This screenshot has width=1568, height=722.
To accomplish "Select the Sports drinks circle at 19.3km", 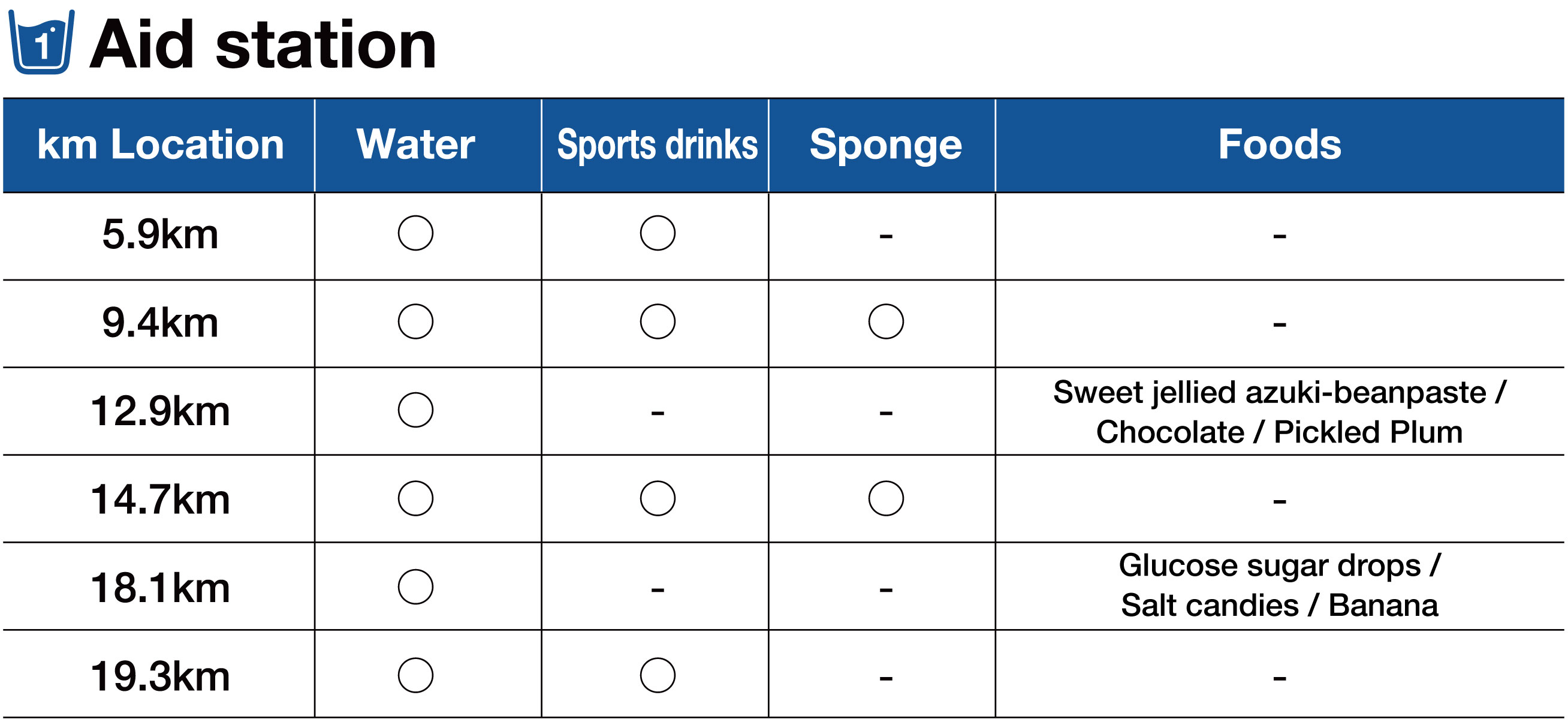I will pyautogui.click(x=658, y=675).
